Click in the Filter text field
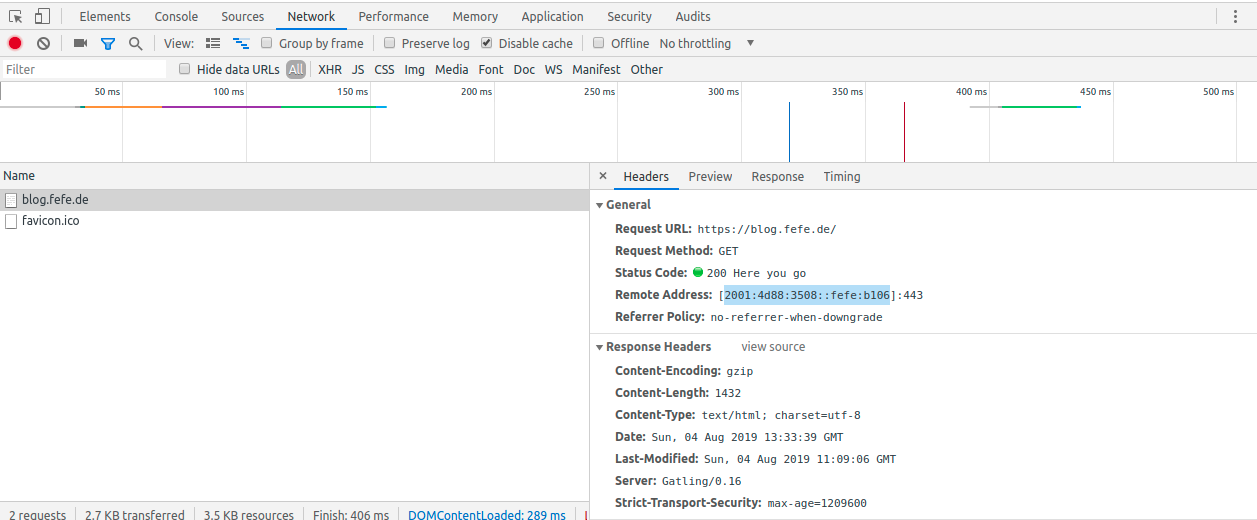1257x520 pixels. coord(84,69)
